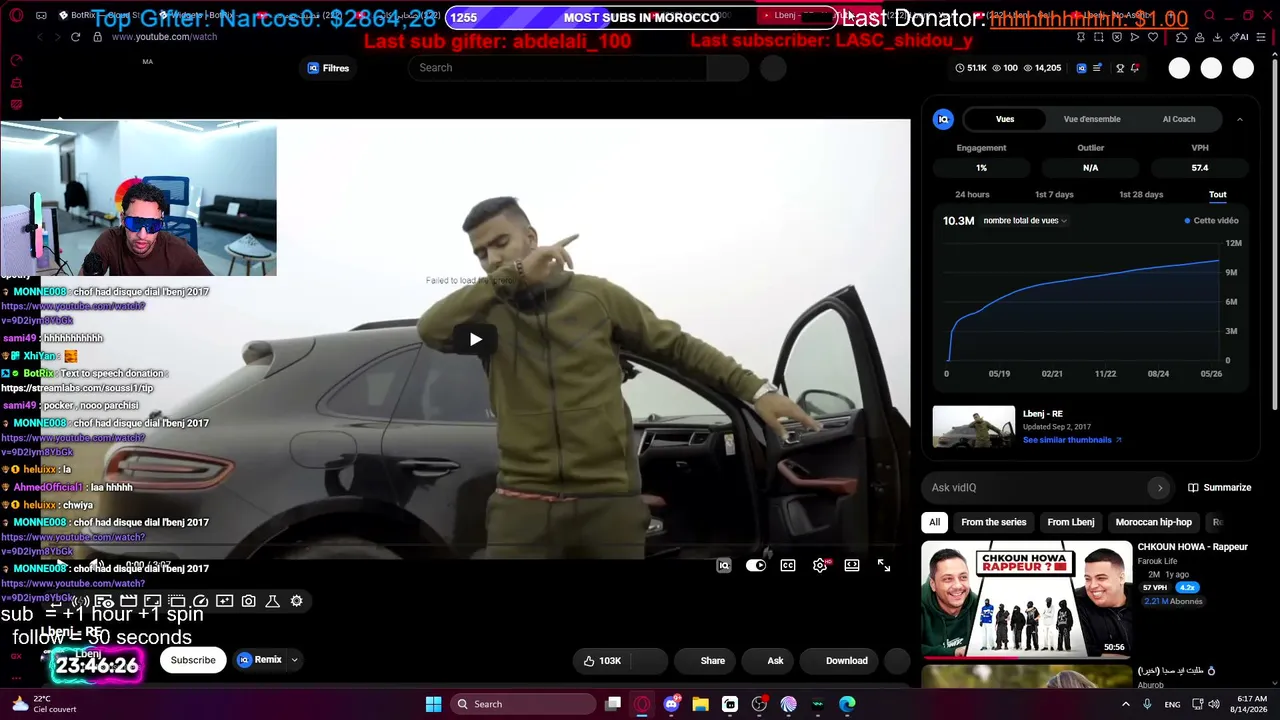Reload the page in browser
Viewport: 1280px width, 720px height.
75,37
